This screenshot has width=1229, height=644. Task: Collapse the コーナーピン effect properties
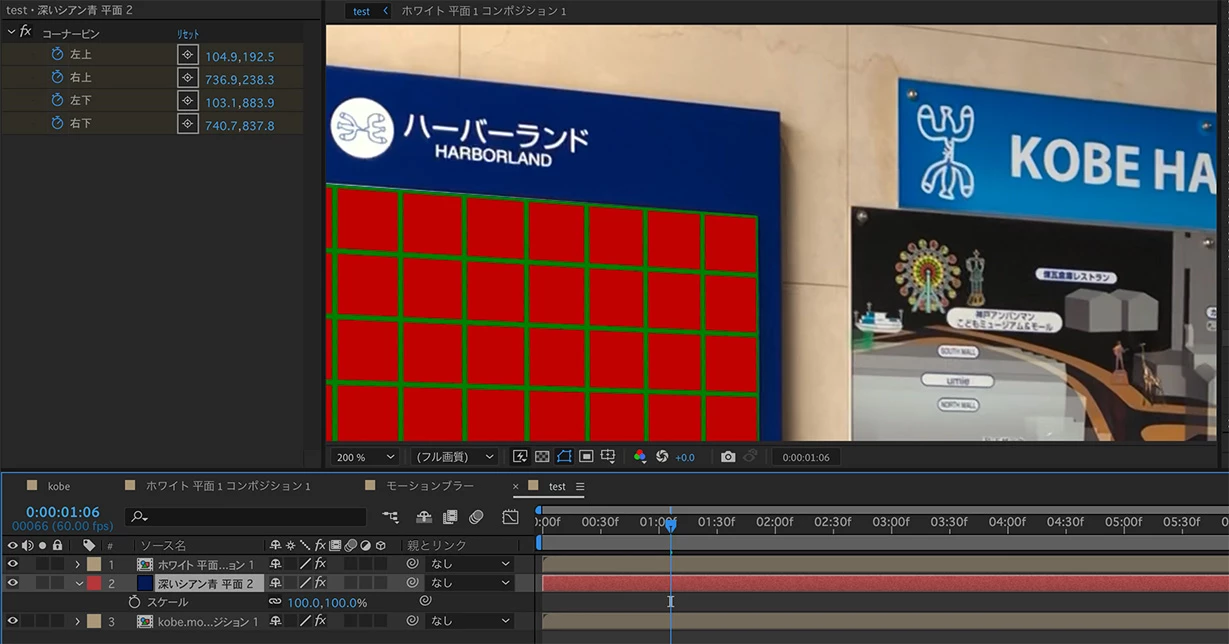[11, 32]
